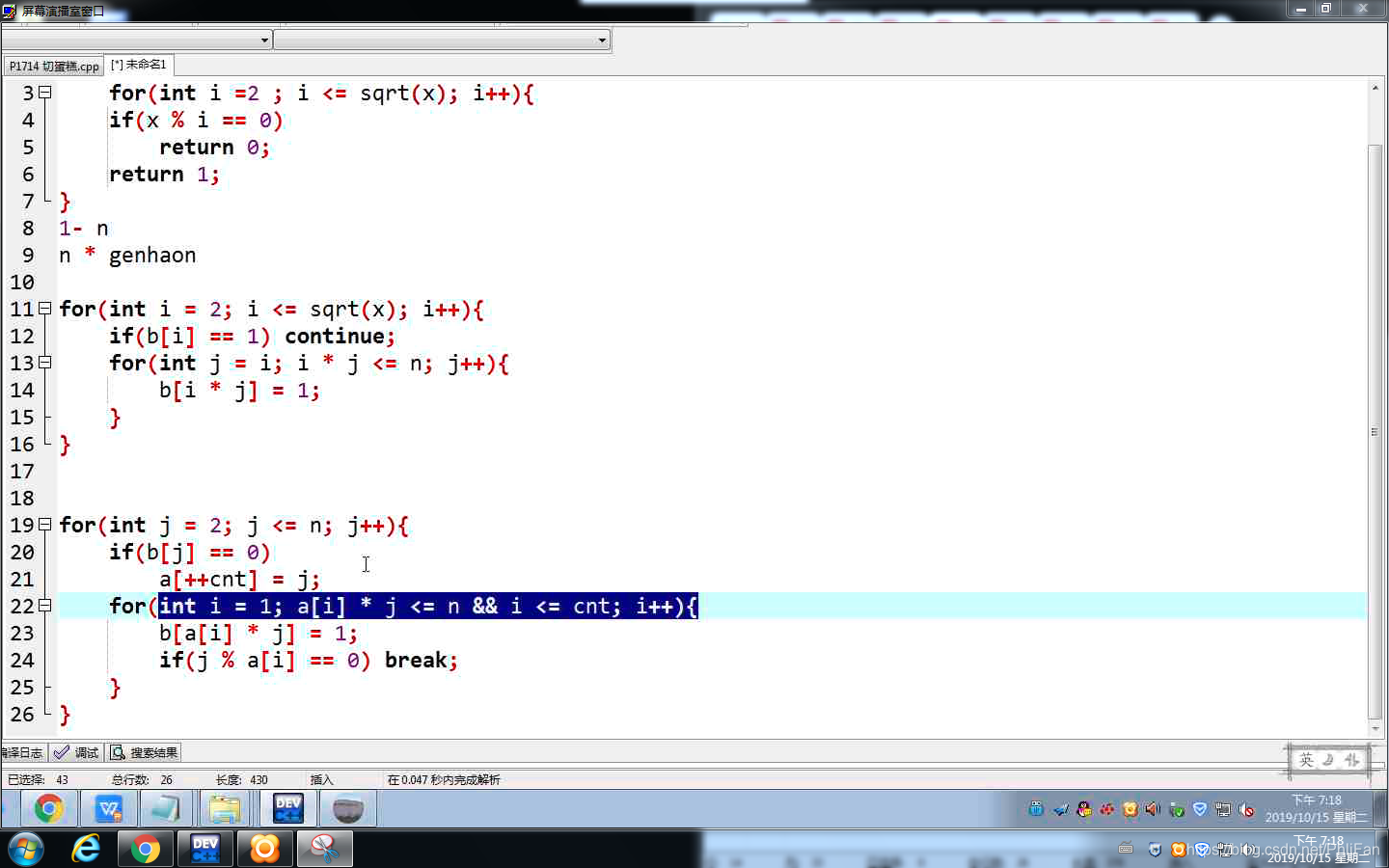The image size is (1389, 868).
Task: Click the network tray icon
Action: (1223, 809)
